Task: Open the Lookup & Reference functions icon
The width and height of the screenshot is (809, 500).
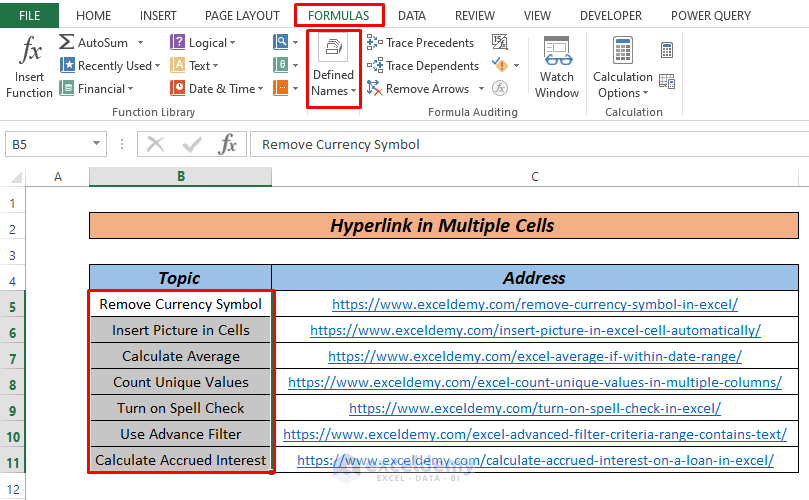Action: (x=281, y=42)
